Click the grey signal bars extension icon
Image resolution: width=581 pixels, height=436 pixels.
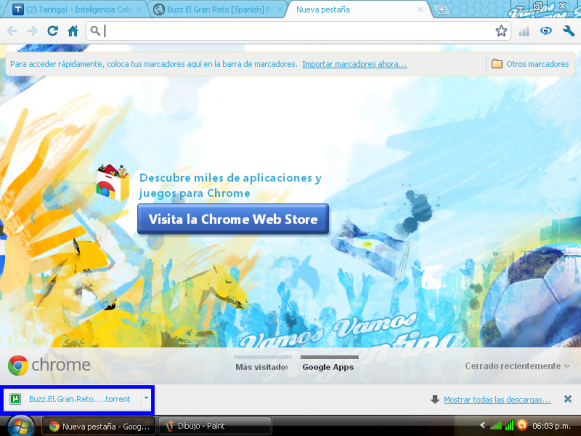point(524,31)
